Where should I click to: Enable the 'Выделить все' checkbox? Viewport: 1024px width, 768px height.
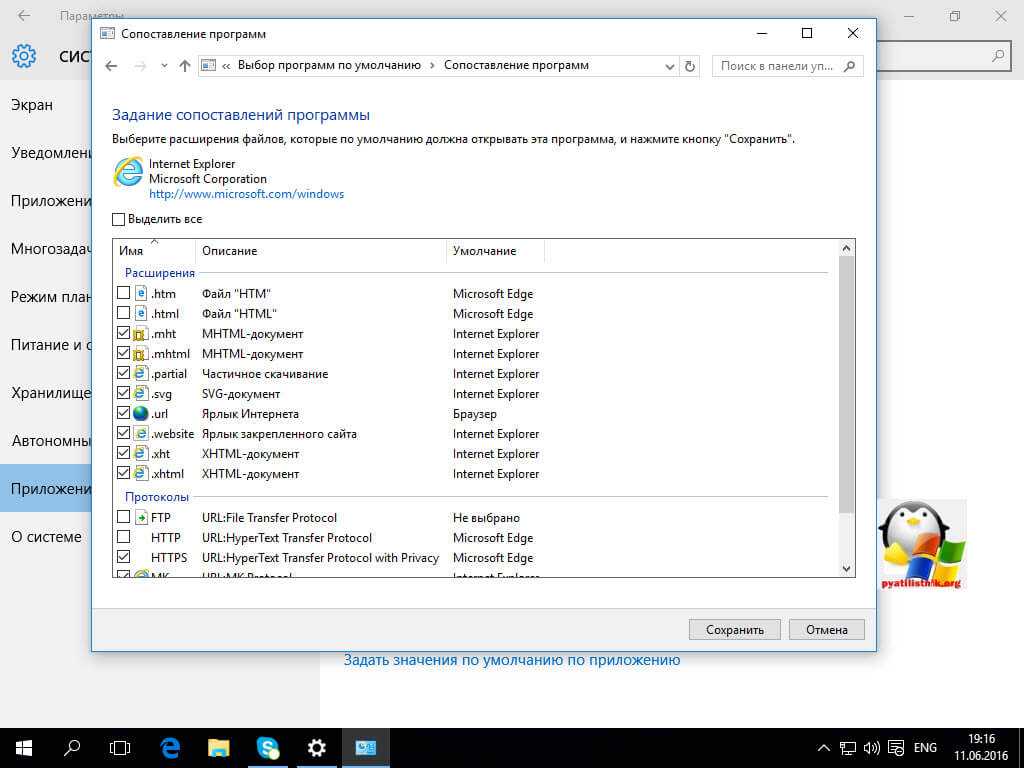[x=119, y=219]
